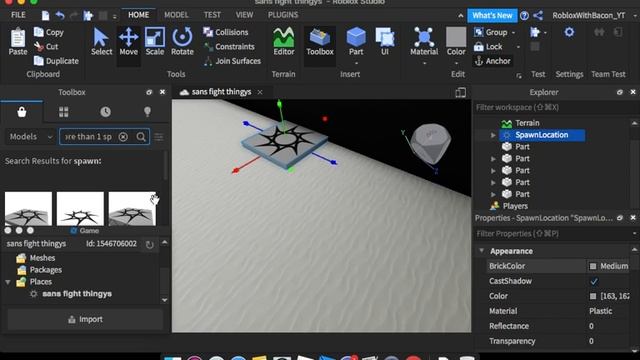Open the UI insert tool
This screenshot has width=640, height=360.
[384, 42]
